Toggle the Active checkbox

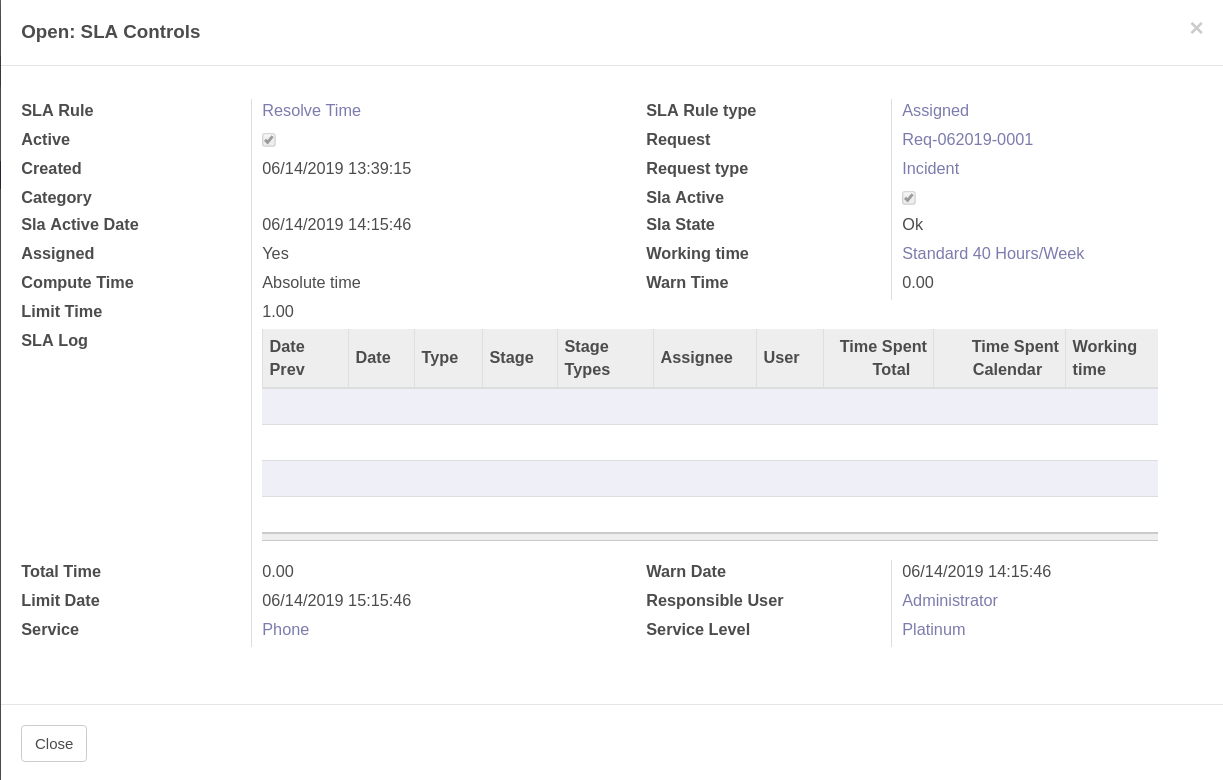(268, 140)
